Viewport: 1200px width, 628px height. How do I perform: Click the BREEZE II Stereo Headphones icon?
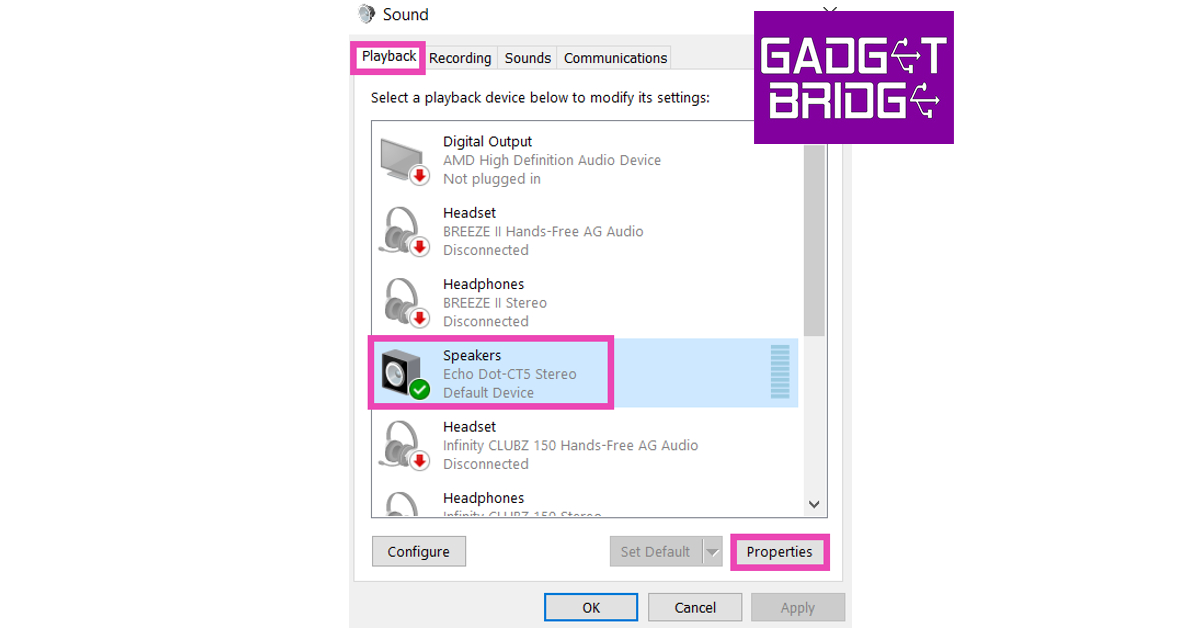[405, 302]
